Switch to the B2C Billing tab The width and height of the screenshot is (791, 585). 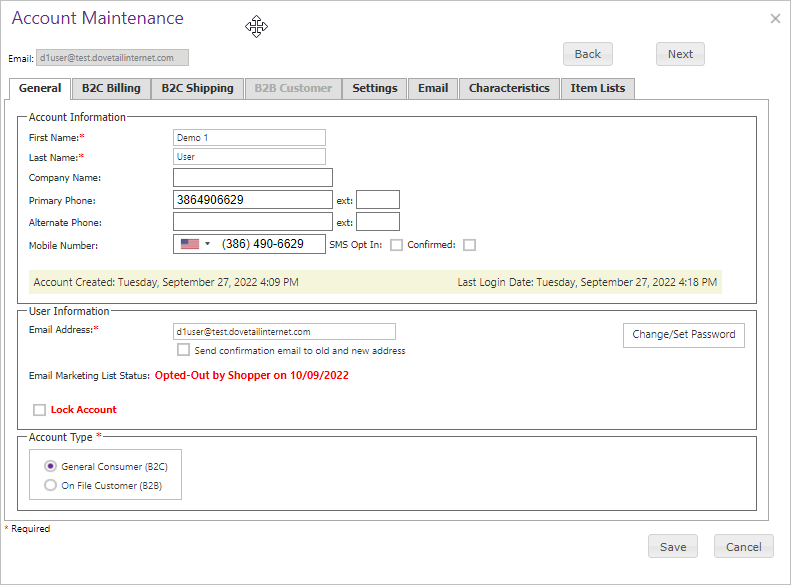[x=111, y=88]
